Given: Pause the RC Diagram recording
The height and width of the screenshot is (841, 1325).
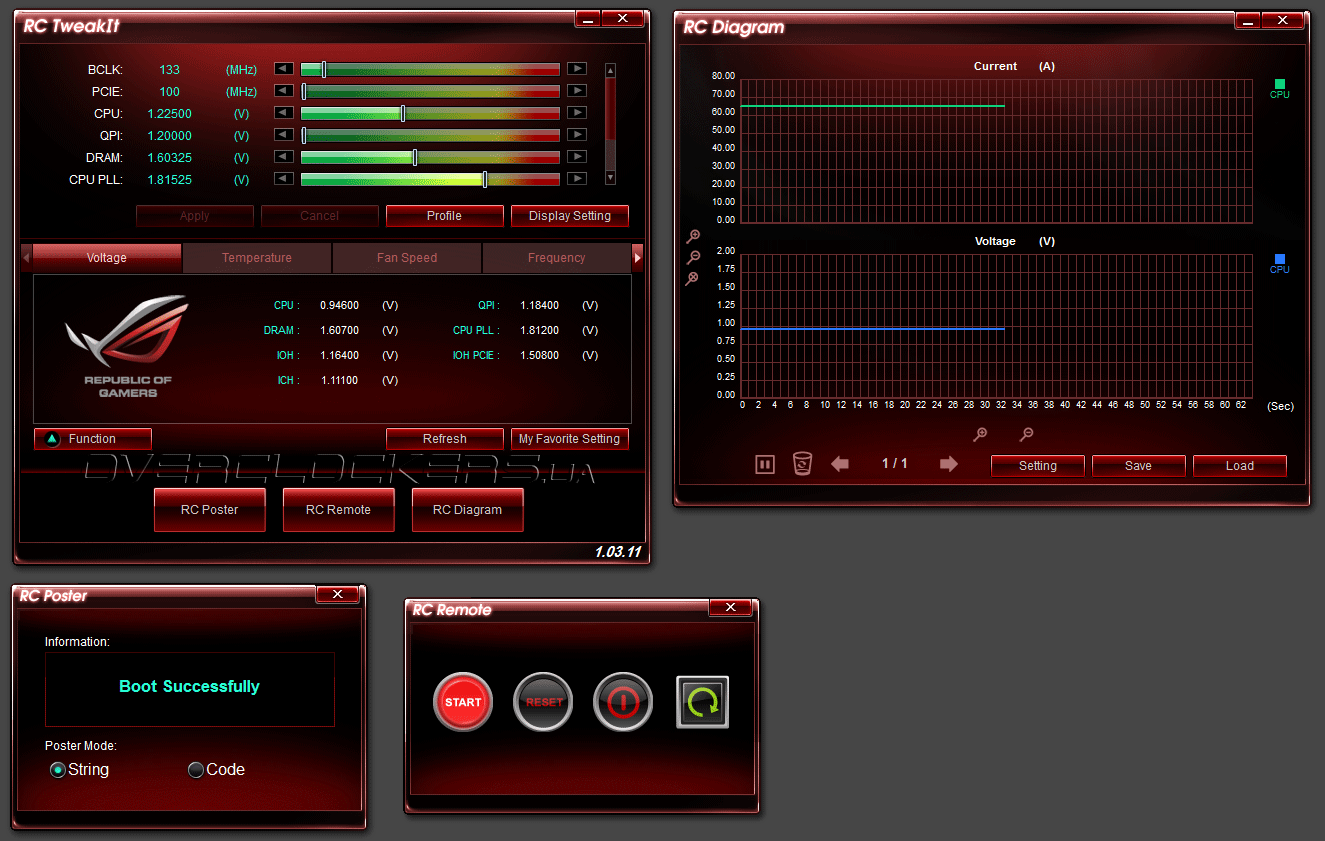Looking at the screenshot, I should 765,464.
